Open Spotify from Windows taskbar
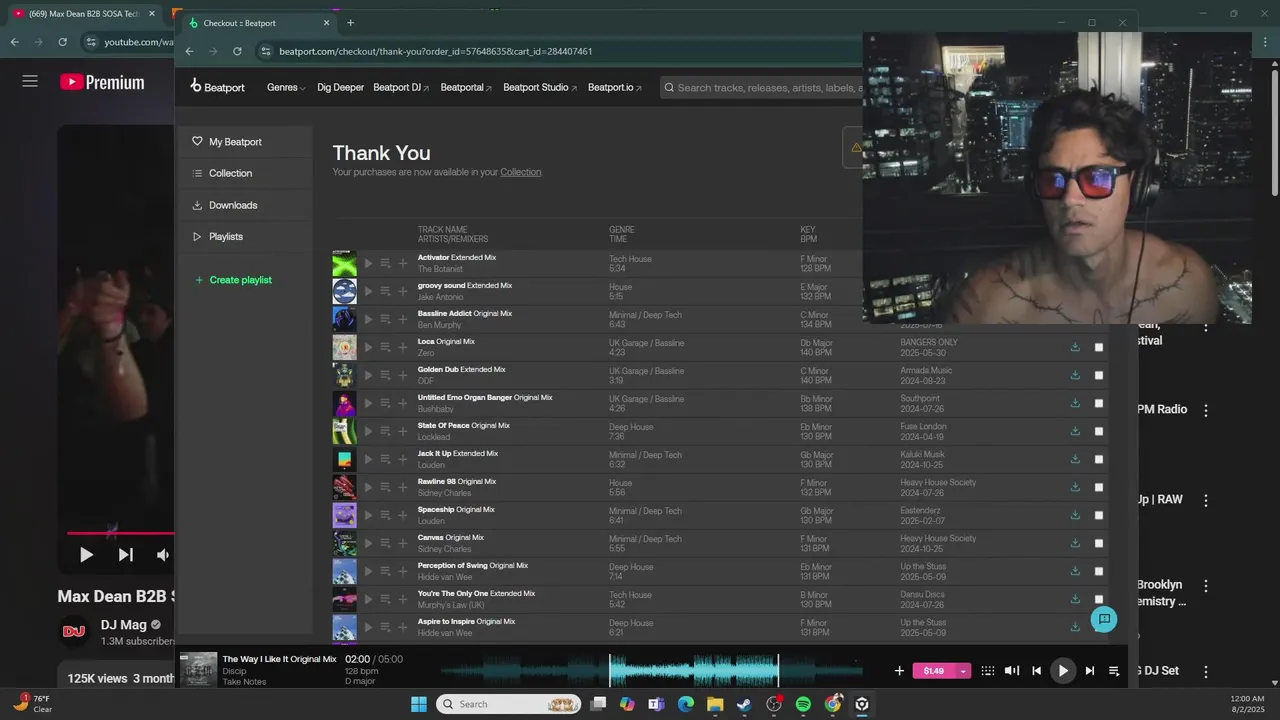This screenshot has height=720, width=1280. 803,704
